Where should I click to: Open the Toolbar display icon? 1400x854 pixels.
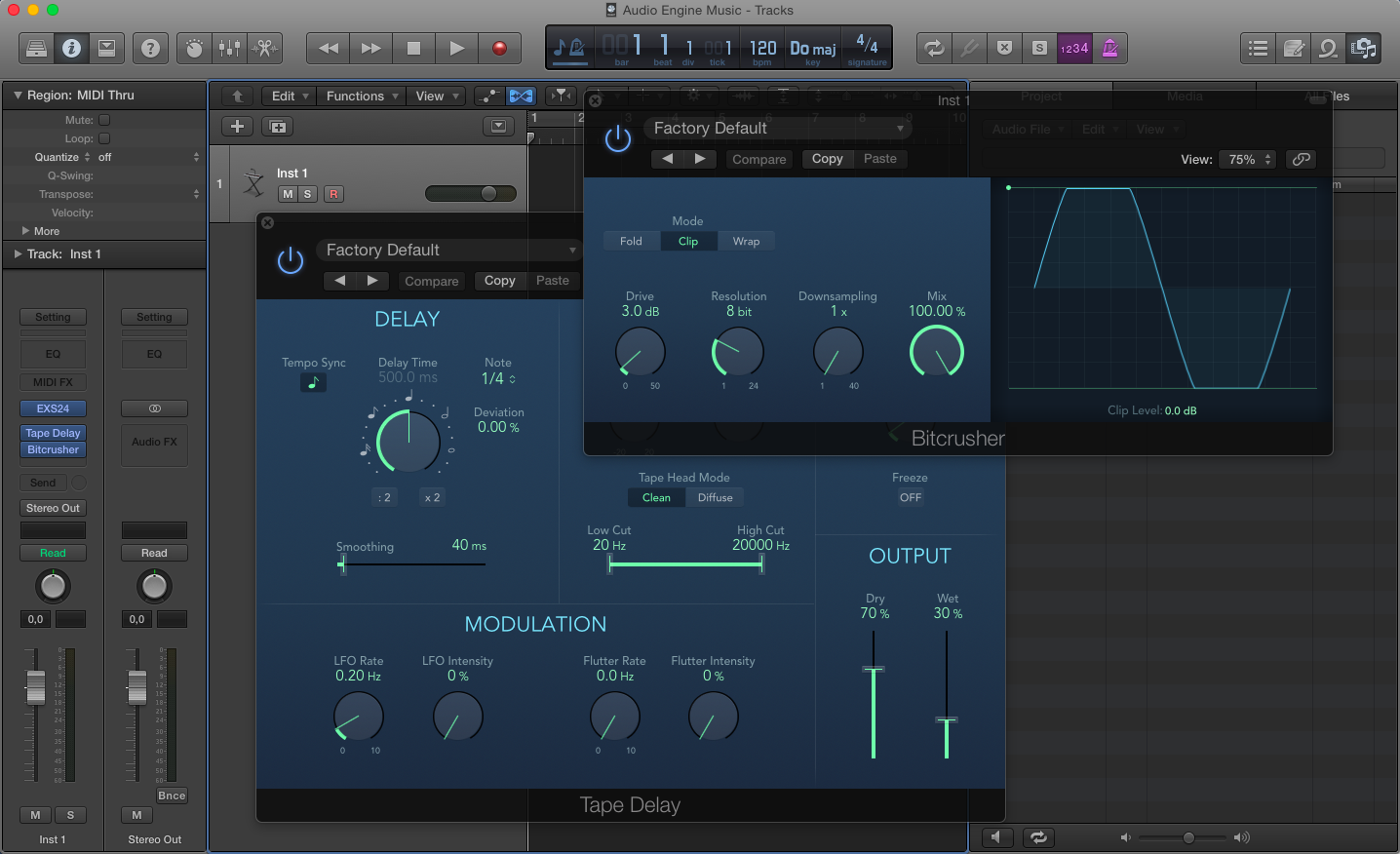(107, 48)
